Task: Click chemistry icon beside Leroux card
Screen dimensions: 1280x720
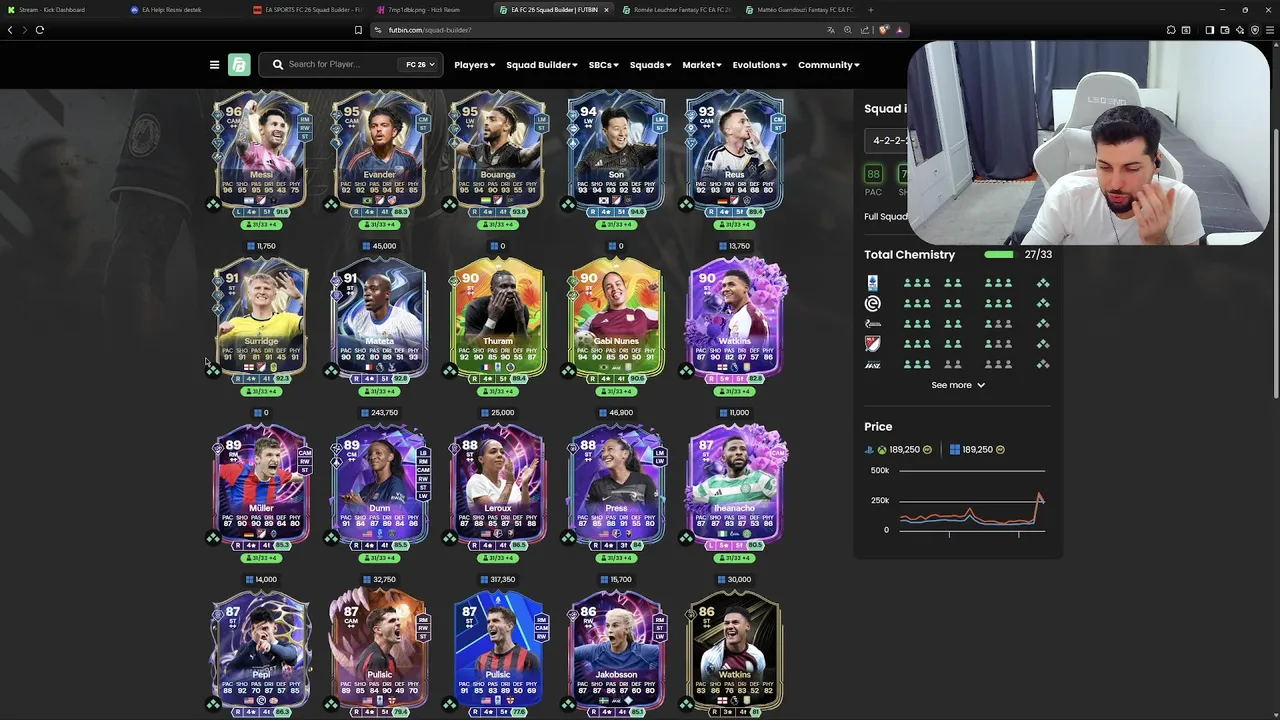Action: (449, 538)
